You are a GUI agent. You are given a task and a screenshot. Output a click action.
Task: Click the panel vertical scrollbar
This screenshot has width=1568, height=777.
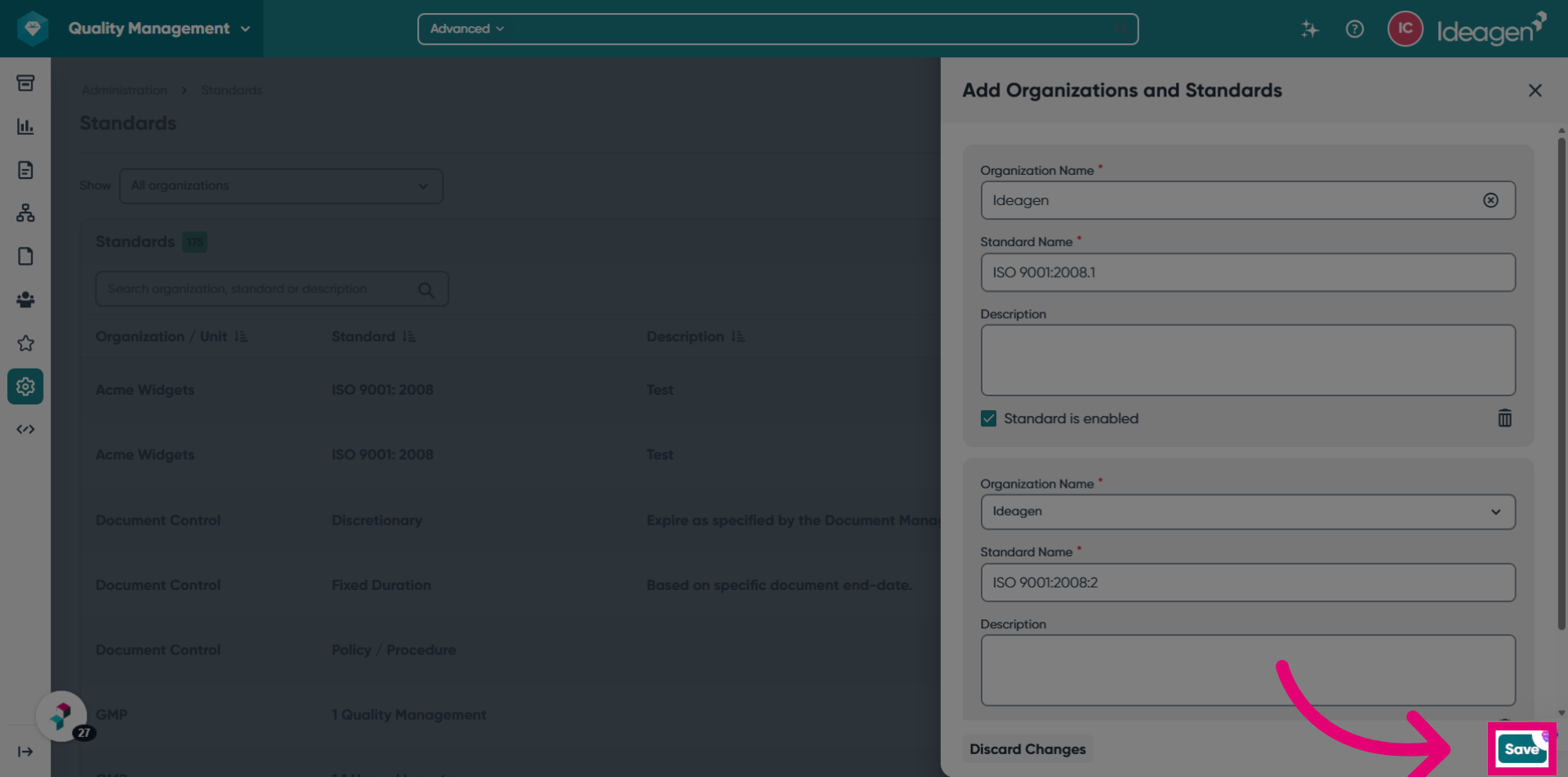pyautogui.click(x=1561, y=384)
